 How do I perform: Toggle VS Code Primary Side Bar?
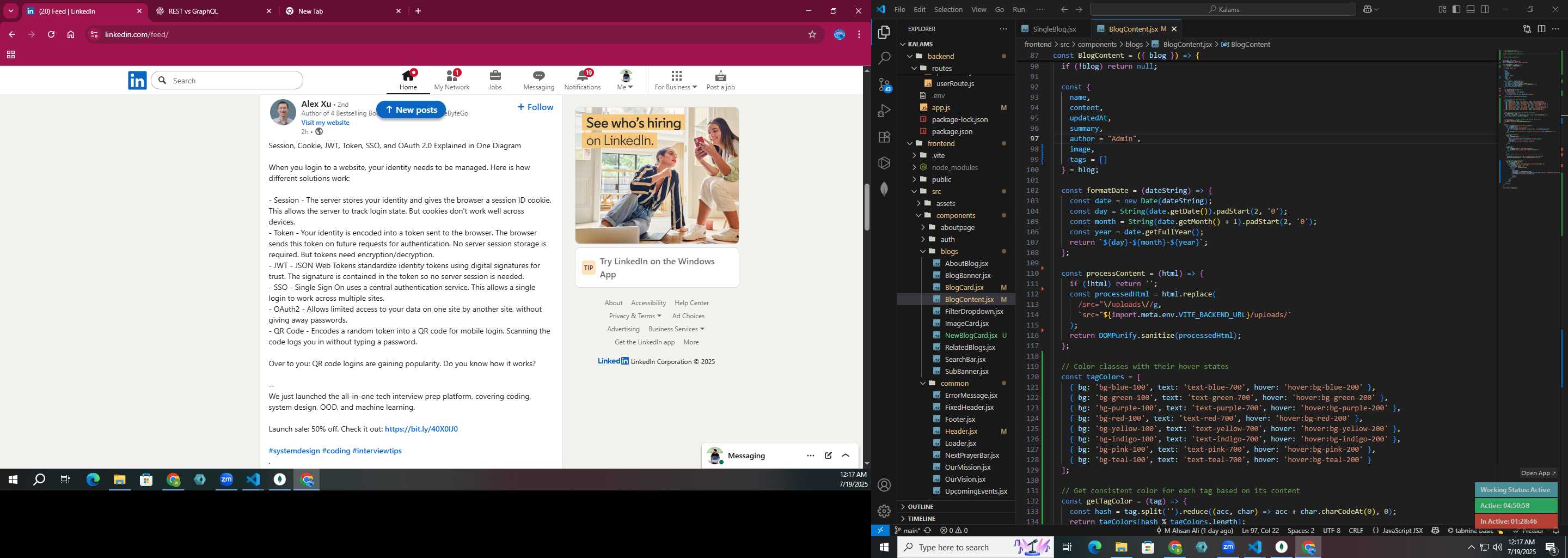1456,9
